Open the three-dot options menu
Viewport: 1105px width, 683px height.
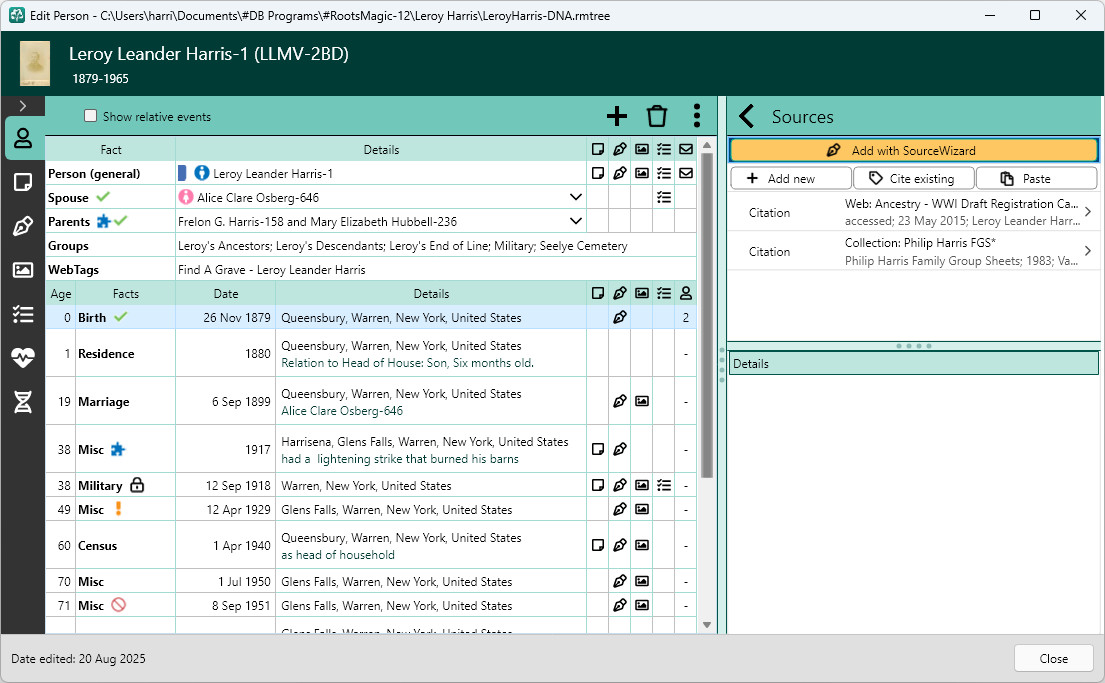coord(696,116)
